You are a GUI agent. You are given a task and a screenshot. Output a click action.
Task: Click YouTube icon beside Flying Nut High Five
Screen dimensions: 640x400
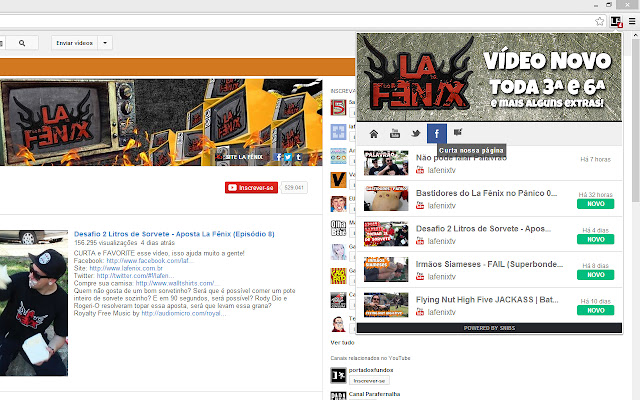pyautogui.click(x=420, y=312)
